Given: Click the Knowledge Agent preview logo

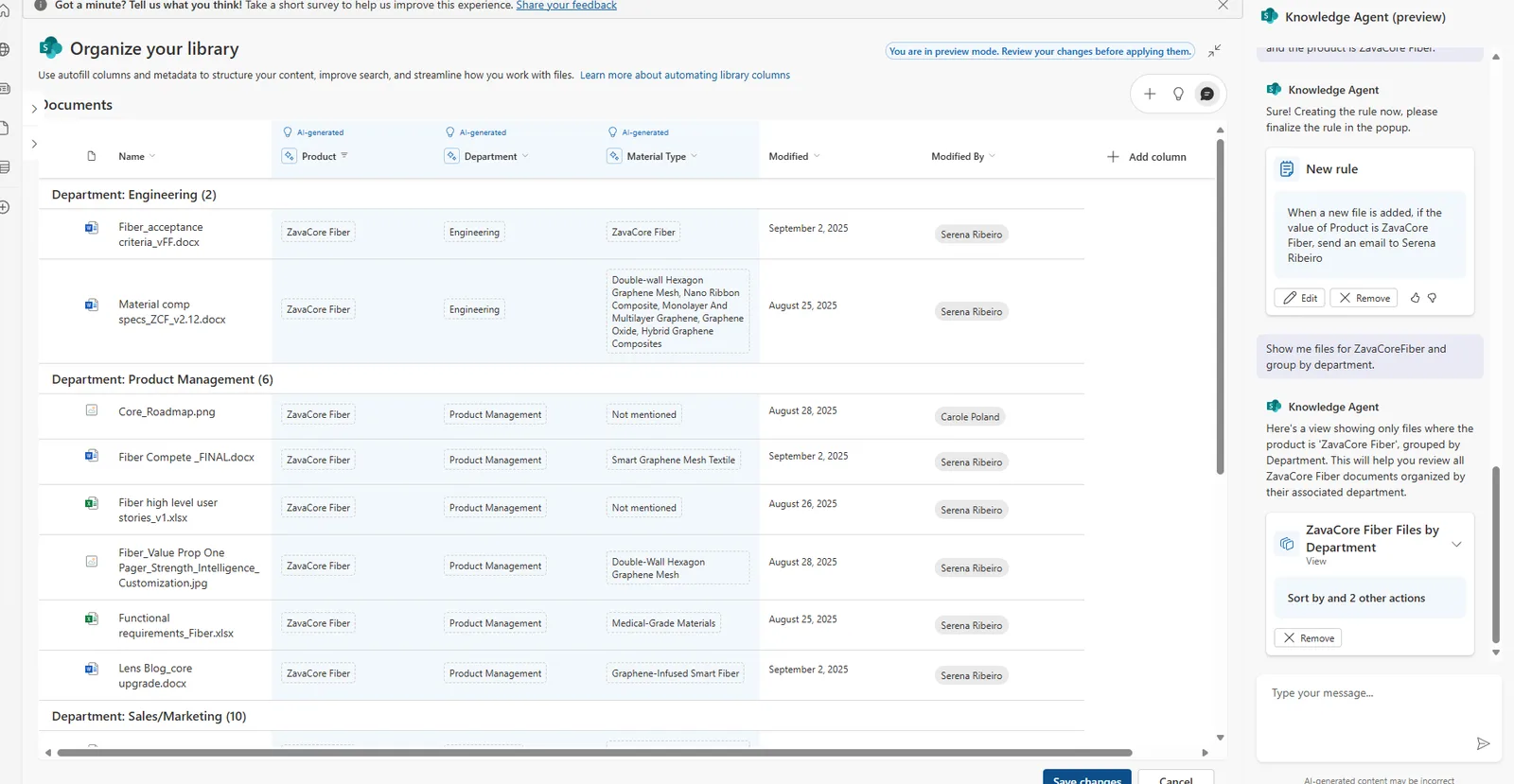Looking at the screenshot, I should coord(1270,16).
